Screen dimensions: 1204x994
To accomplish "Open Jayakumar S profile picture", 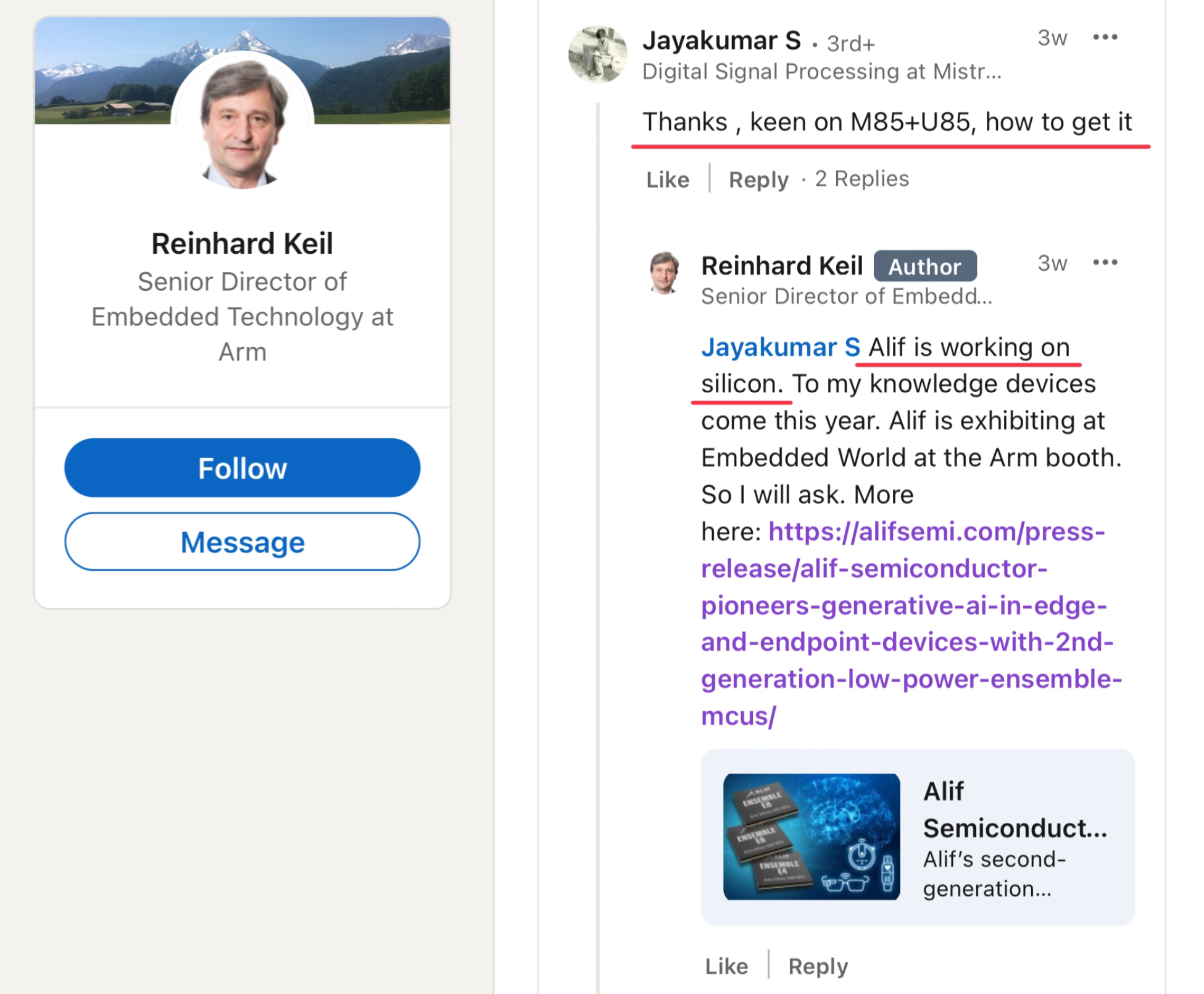I will point(597,54).
